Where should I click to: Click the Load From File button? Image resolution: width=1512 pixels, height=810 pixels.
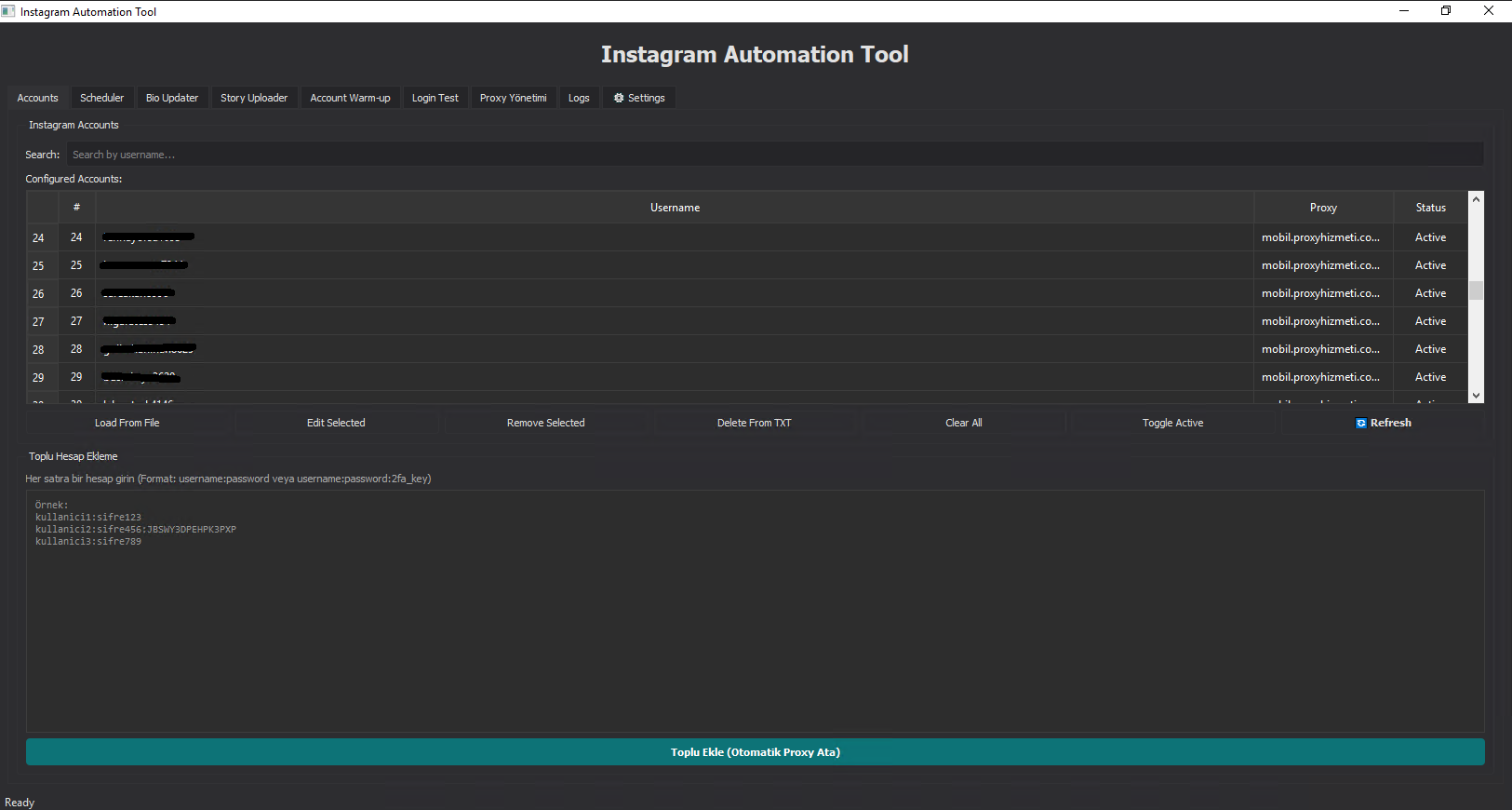tap(127, 423)
